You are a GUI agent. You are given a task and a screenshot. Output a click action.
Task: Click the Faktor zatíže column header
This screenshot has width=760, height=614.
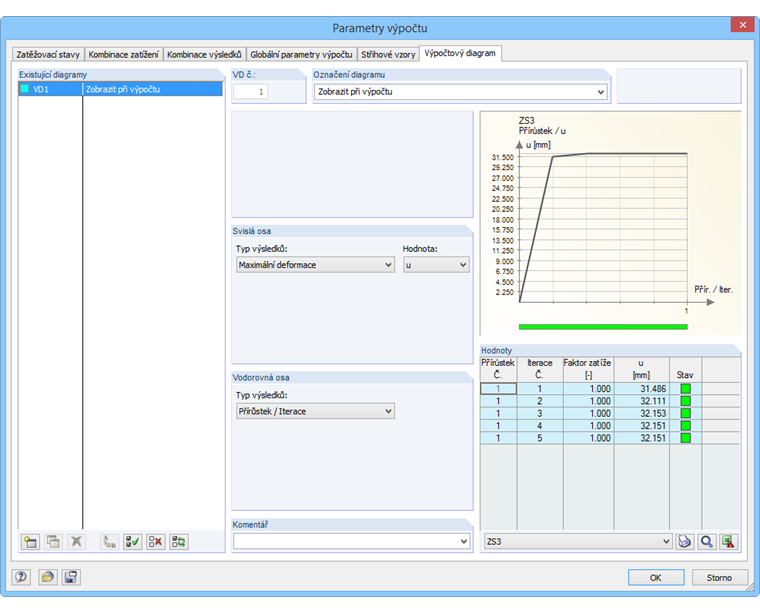[588, 369]
